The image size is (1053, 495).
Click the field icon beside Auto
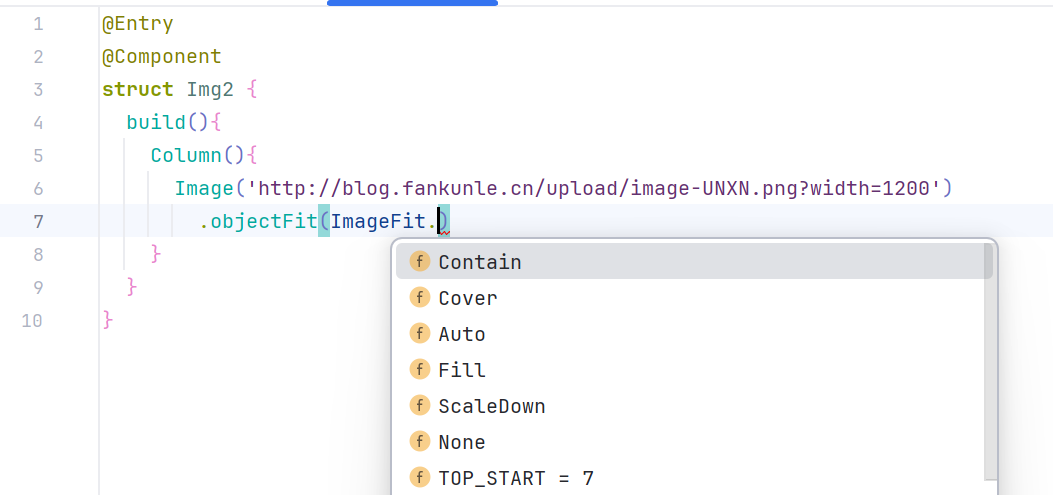(x=420, y=334)
